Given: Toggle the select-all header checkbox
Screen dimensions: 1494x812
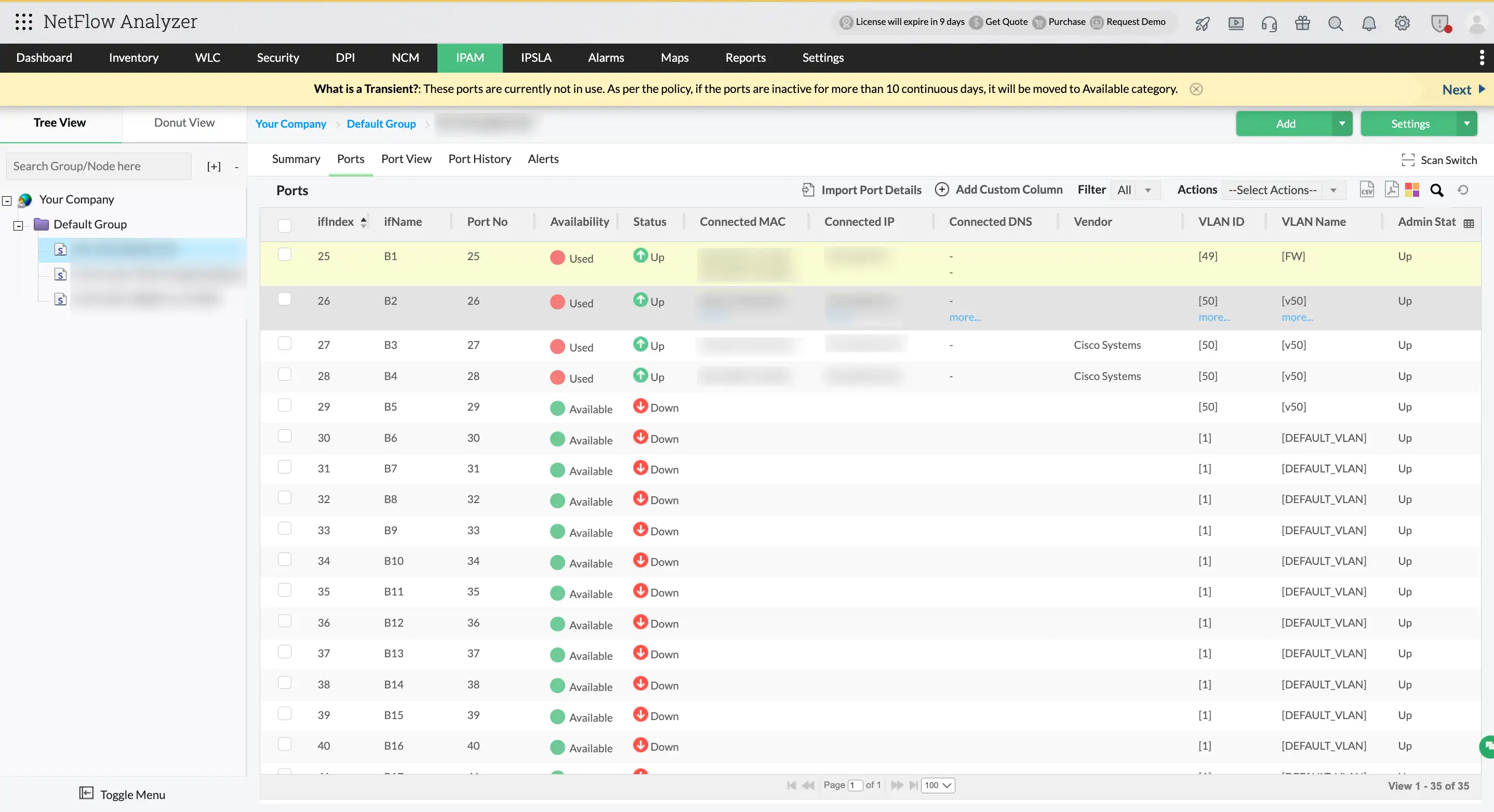Looking at the screenshot, I should [x=284, y=225].
